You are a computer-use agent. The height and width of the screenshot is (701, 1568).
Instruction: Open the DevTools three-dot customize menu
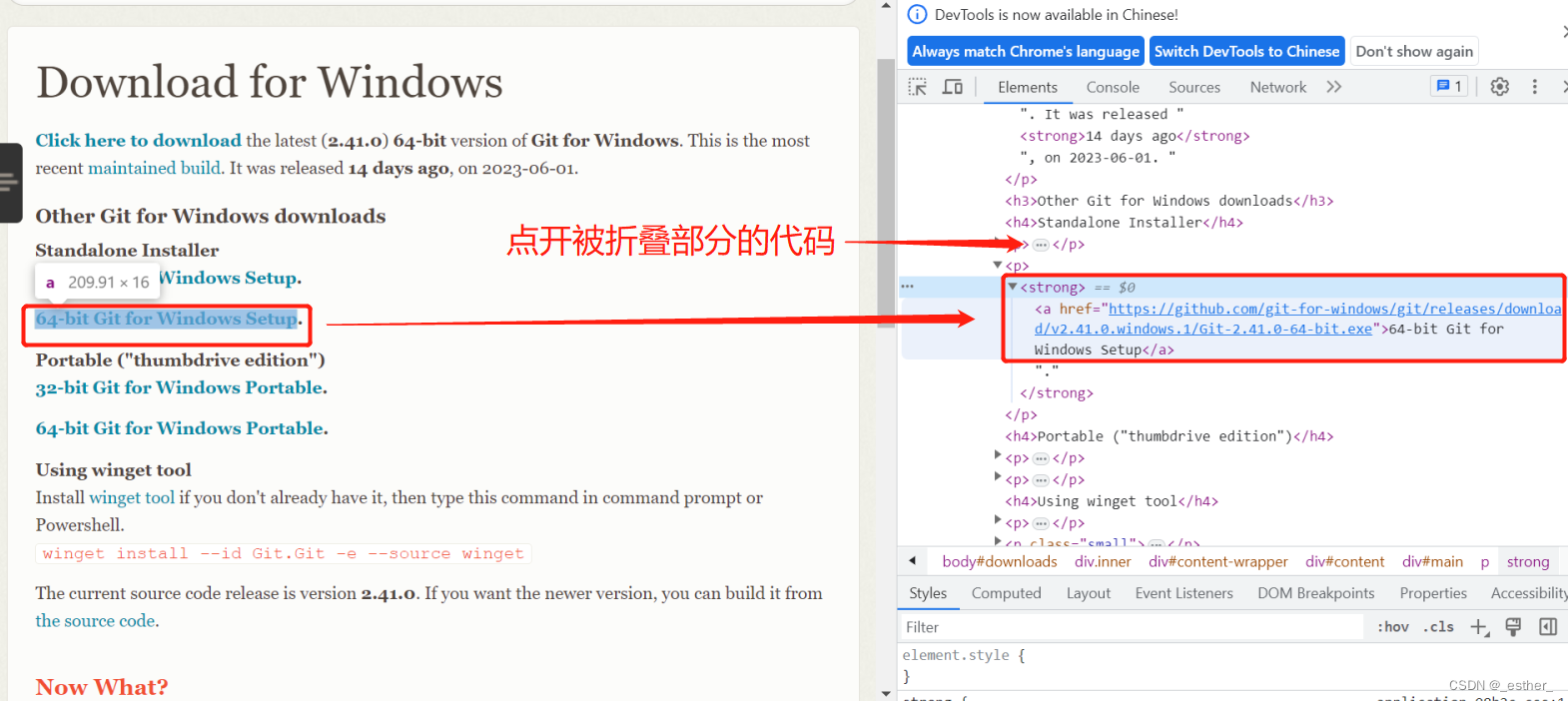(x=1535, y=87)
